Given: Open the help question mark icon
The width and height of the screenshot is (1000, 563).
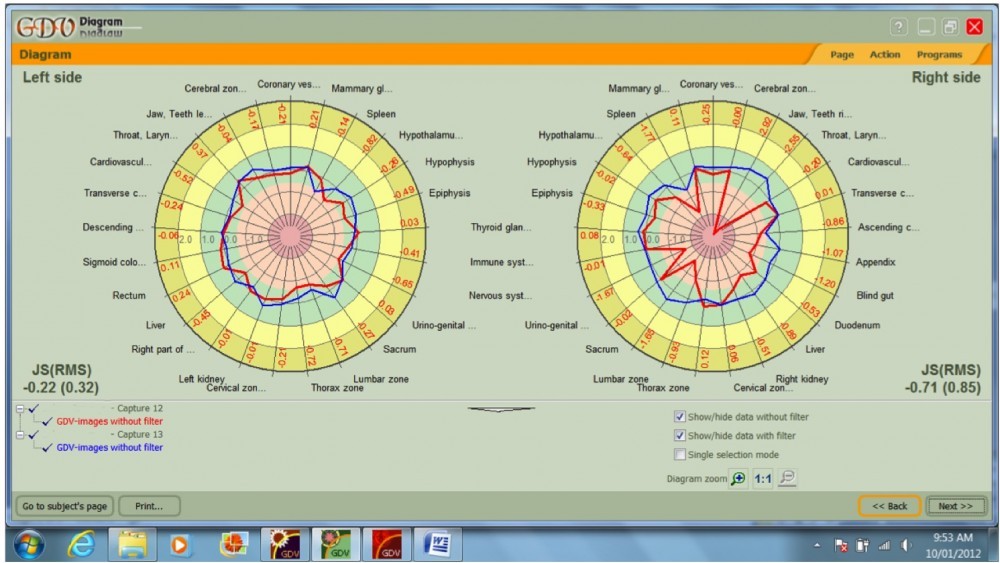Looking at the screenshot, I should tap(899, 27).
